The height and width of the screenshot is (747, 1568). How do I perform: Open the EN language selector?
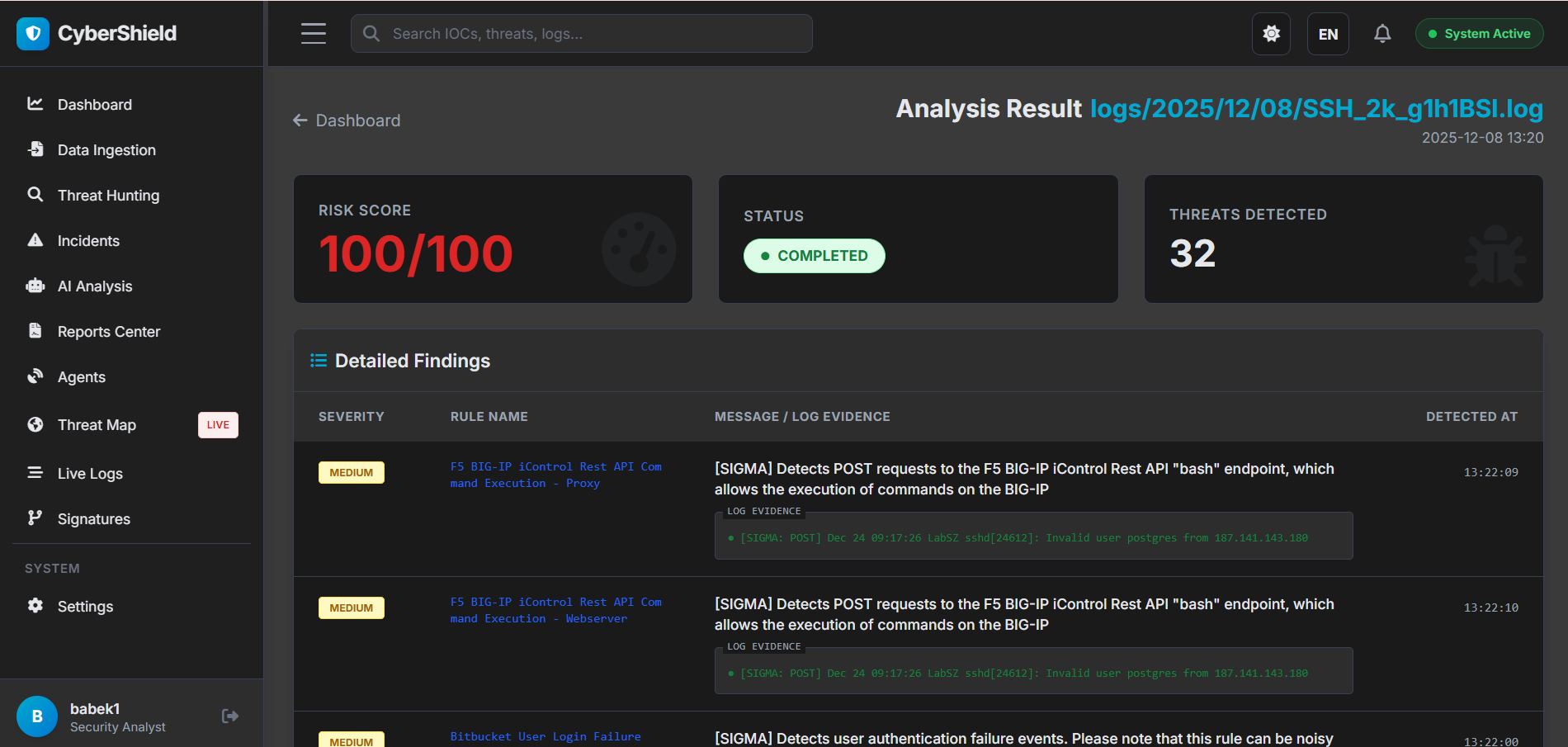coord(1328,34)
